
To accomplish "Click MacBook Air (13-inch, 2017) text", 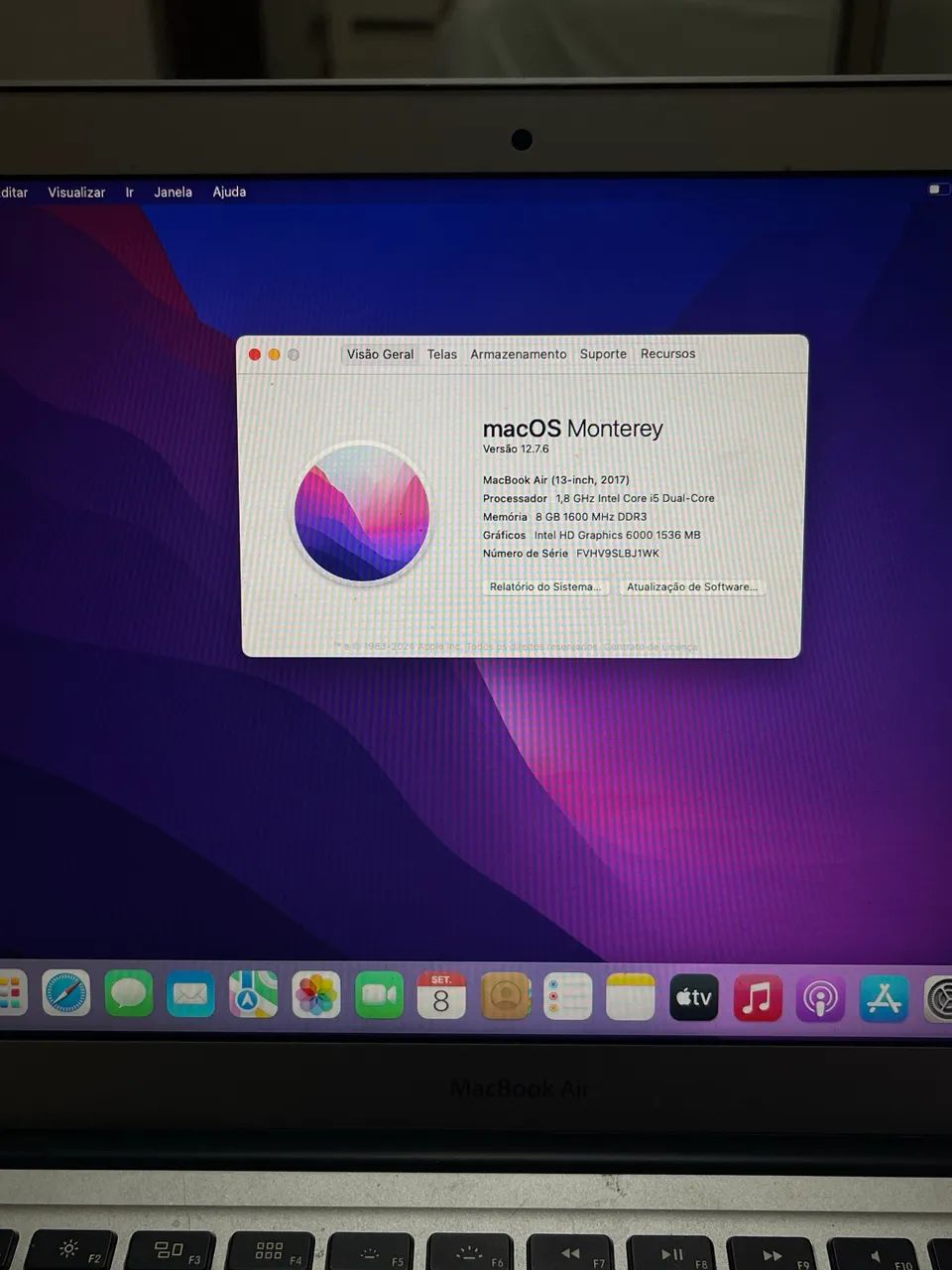I will (556, 480).
